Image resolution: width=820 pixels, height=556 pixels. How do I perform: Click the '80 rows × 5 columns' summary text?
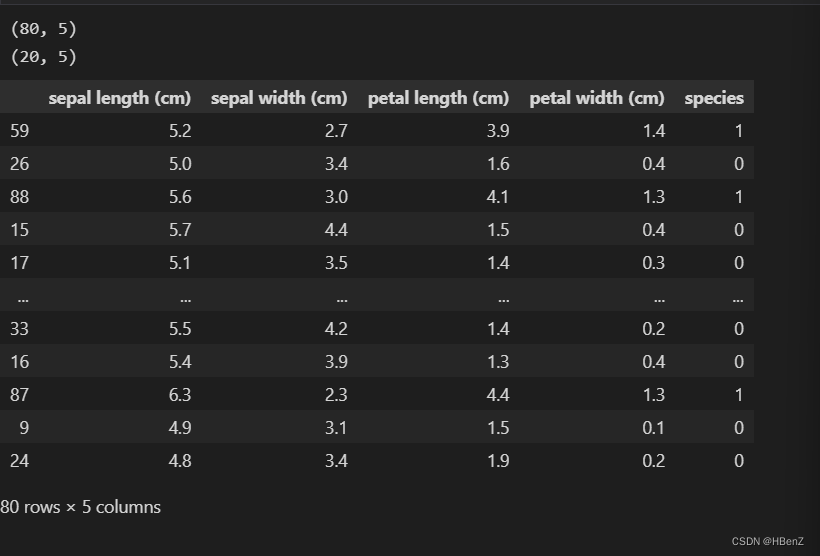[x=81, y=507]
